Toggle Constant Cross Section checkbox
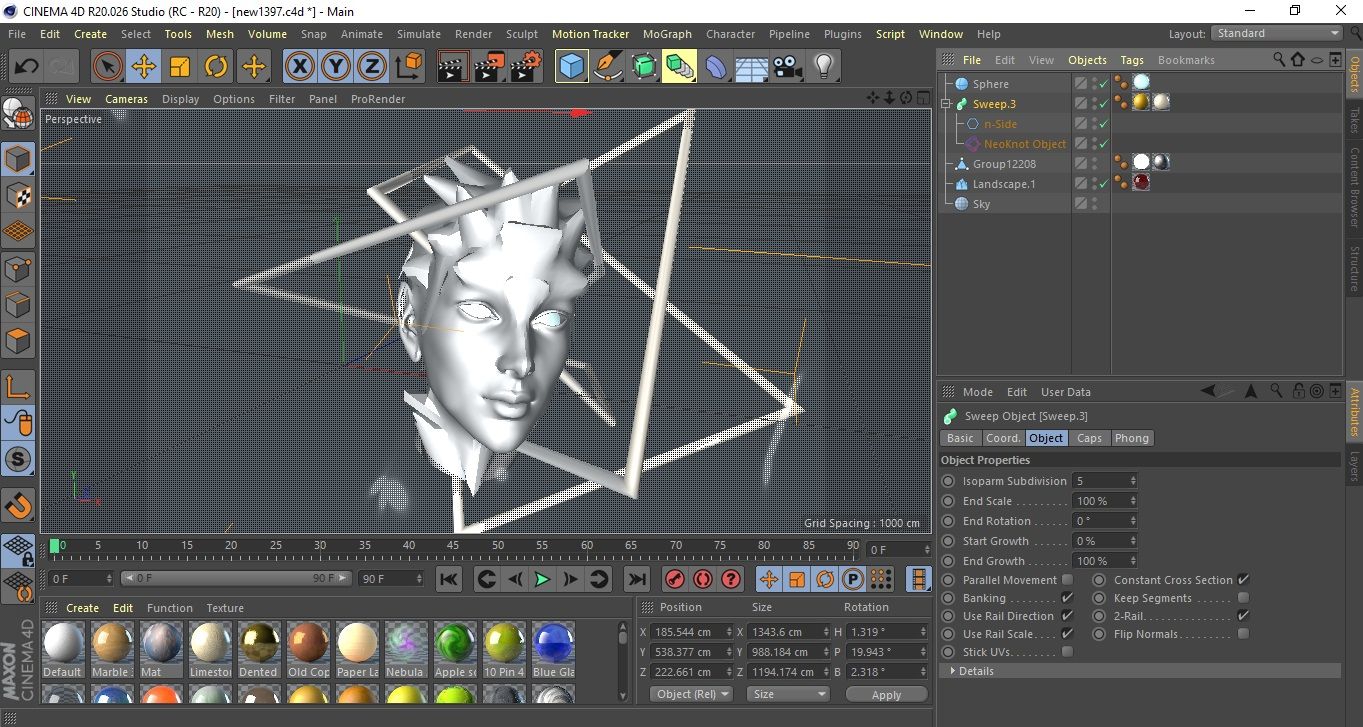Image resolution: width=1363 pixels, height=727 pixels. (x=1243, y=580)
